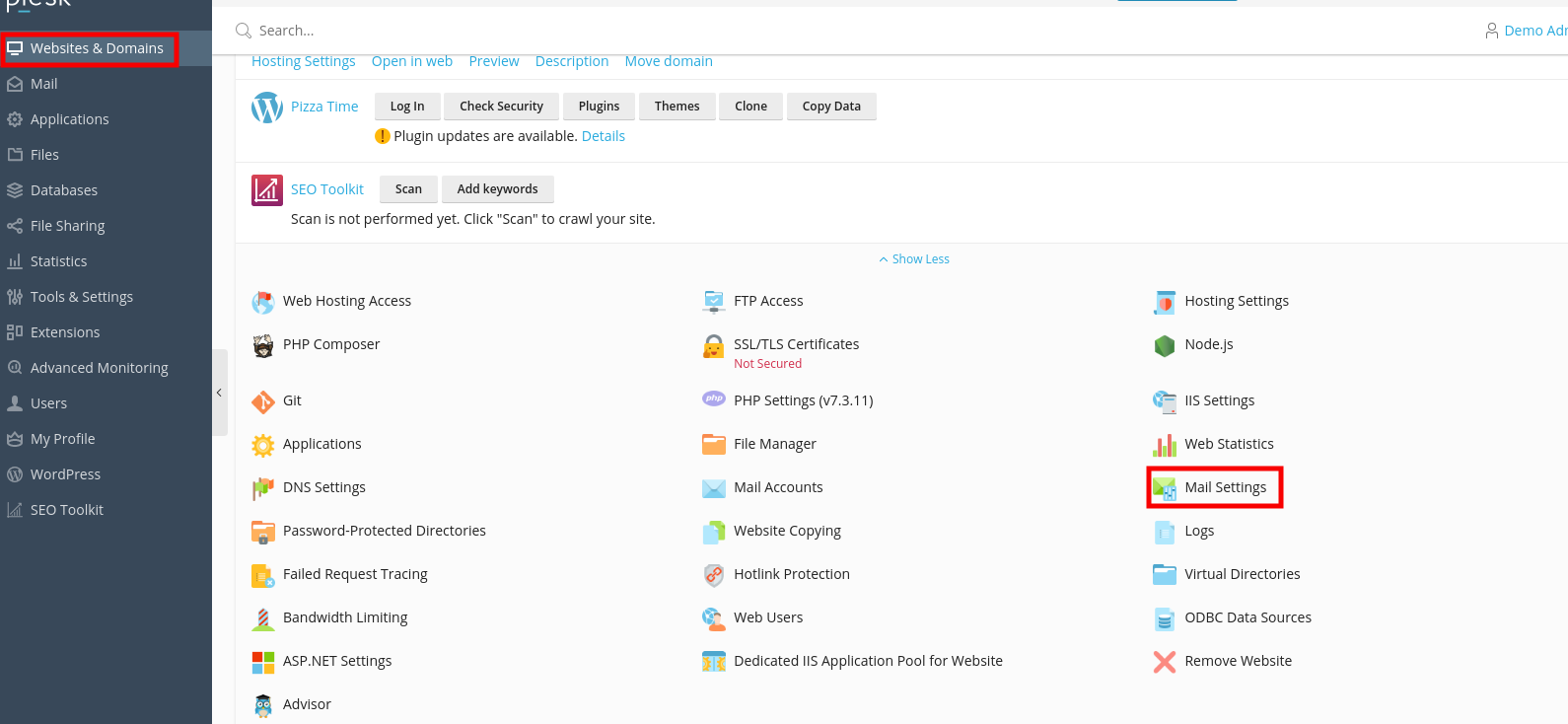Viewport: 1568px width, 724px height.
Task: Open the Mail Settings link
Action: click(1225, 487)
